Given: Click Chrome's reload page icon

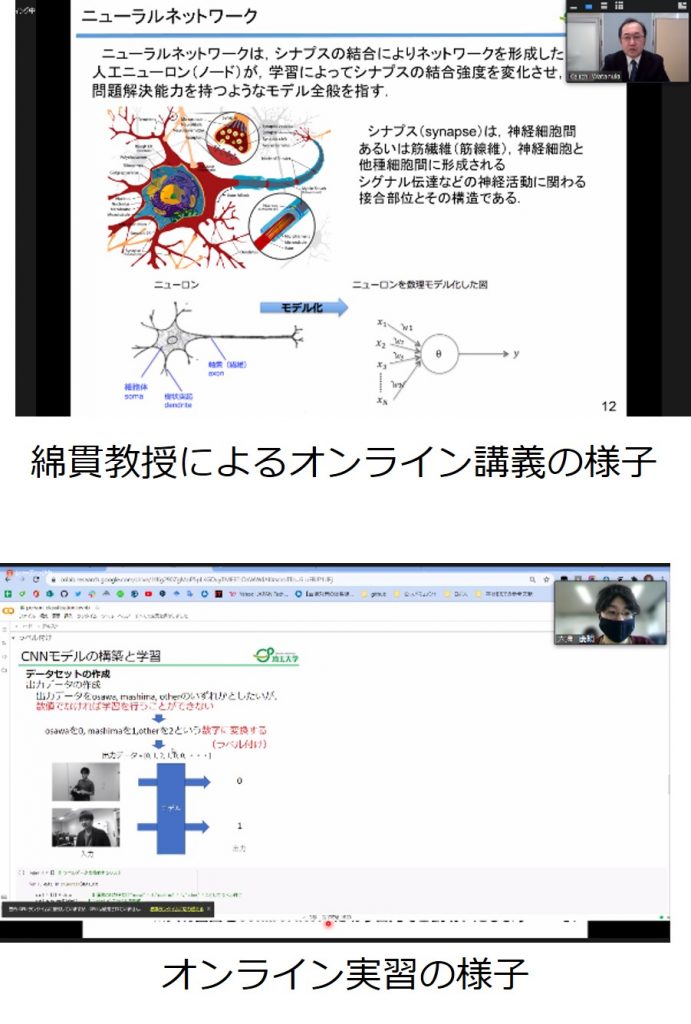Looking at the screenshot, I should (36, 579).
